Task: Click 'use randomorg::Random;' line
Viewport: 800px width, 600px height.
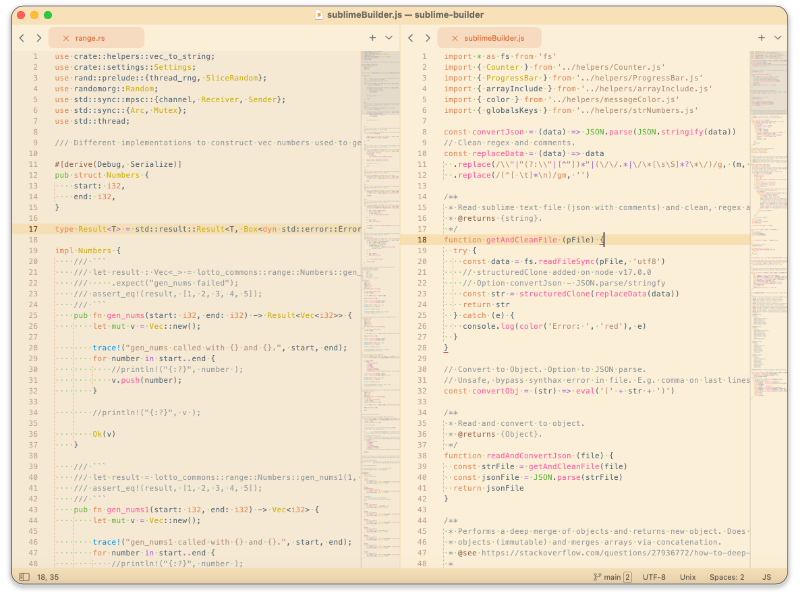Action: [107, 89]
